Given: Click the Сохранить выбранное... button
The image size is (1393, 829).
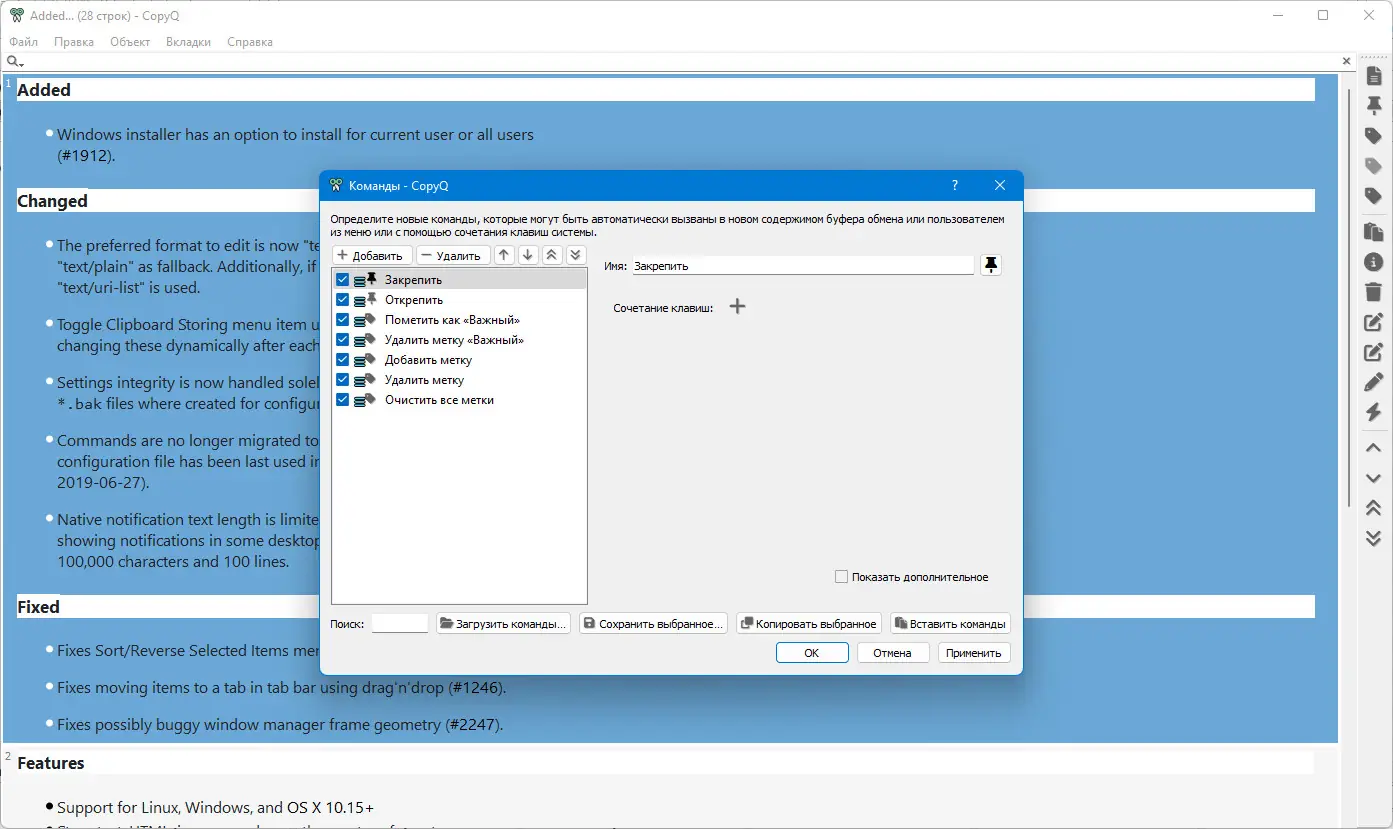Looking at the screenshot, I should click(653, 624).
